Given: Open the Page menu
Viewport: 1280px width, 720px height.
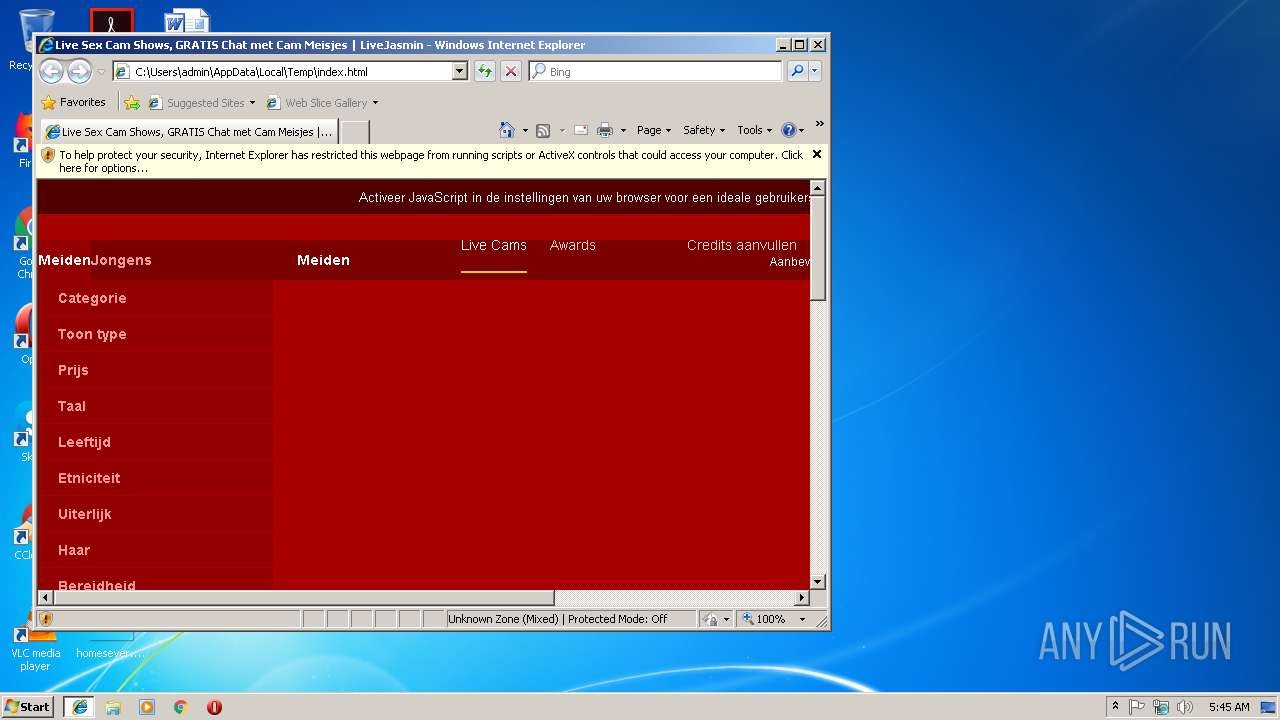Looking at the screenshot, I should [653, 130].
